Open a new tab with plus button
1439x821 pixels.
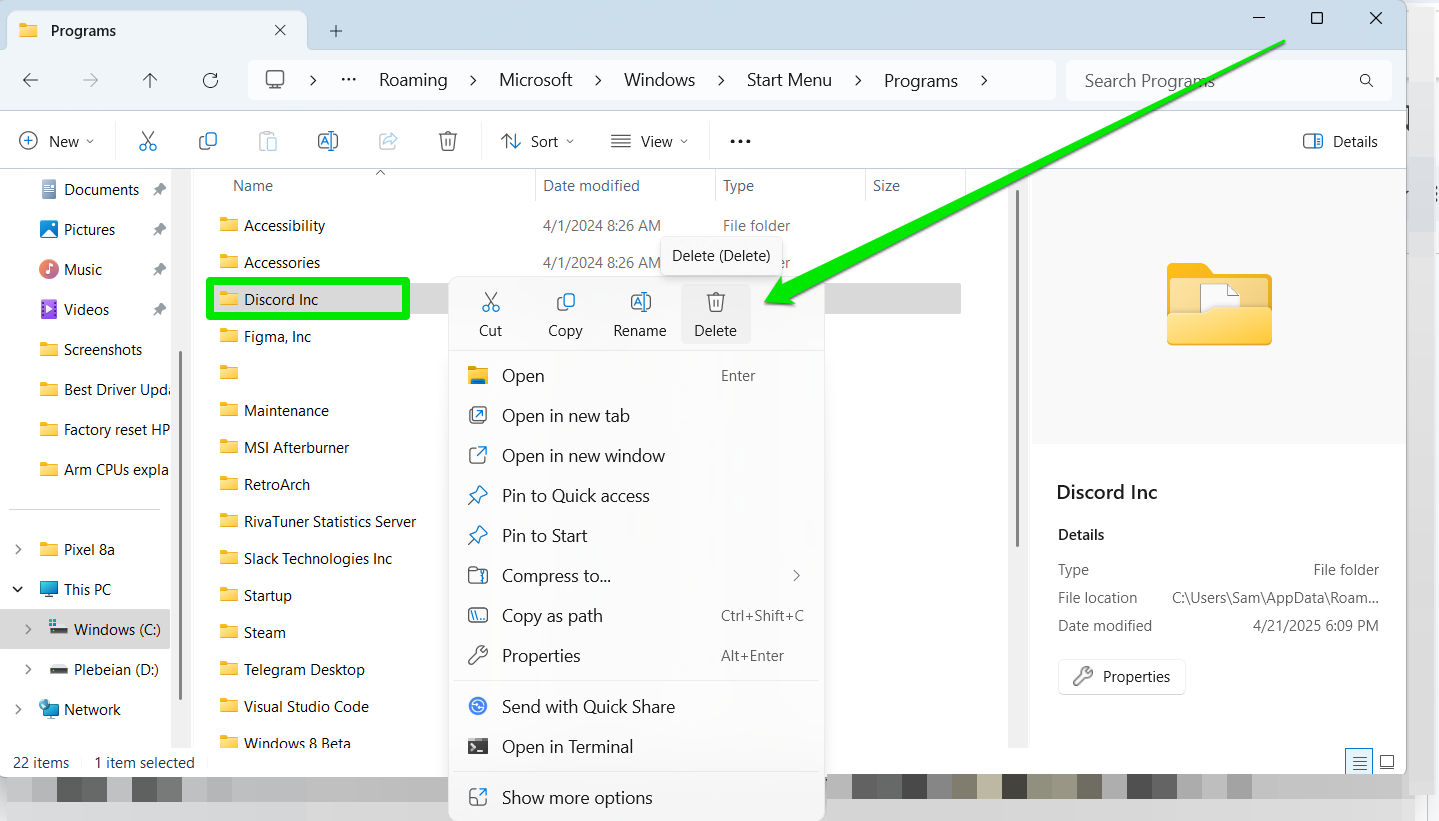click(336, 31)
